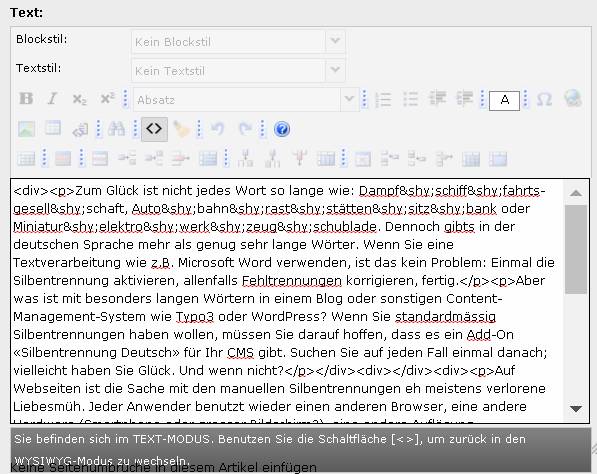
Task: Click the A text style indicator box
Action: (504, 101)
